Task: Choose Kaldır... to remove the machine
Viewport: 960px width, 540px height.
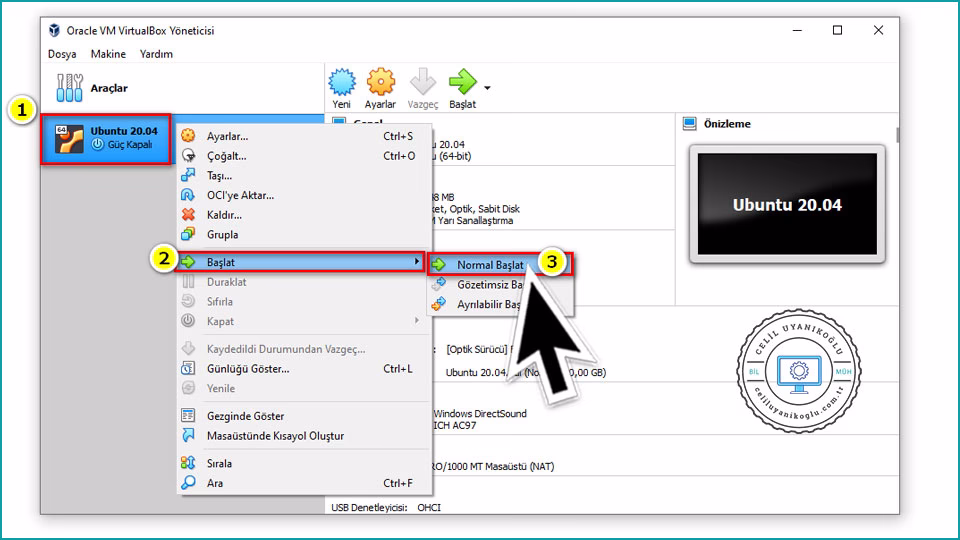Action: pyautogui.click(x=304, y=214)
